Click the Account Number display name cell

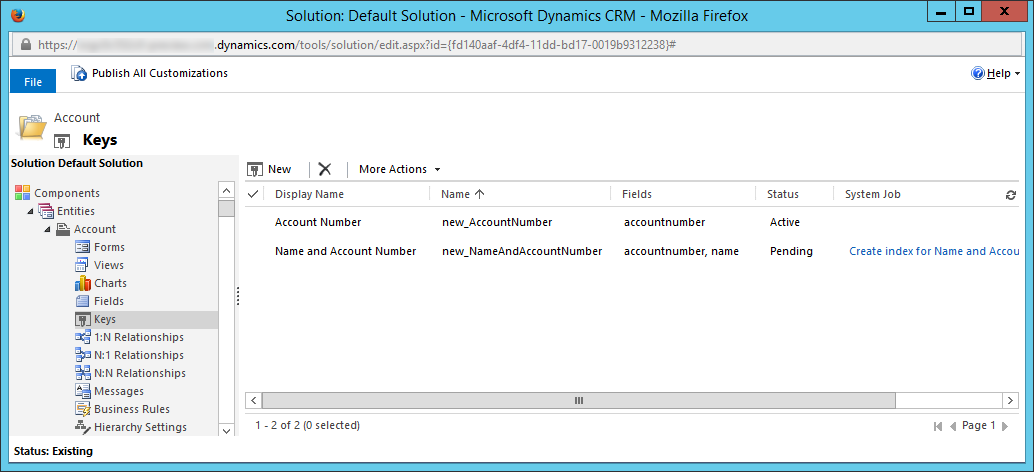(318, 222)
